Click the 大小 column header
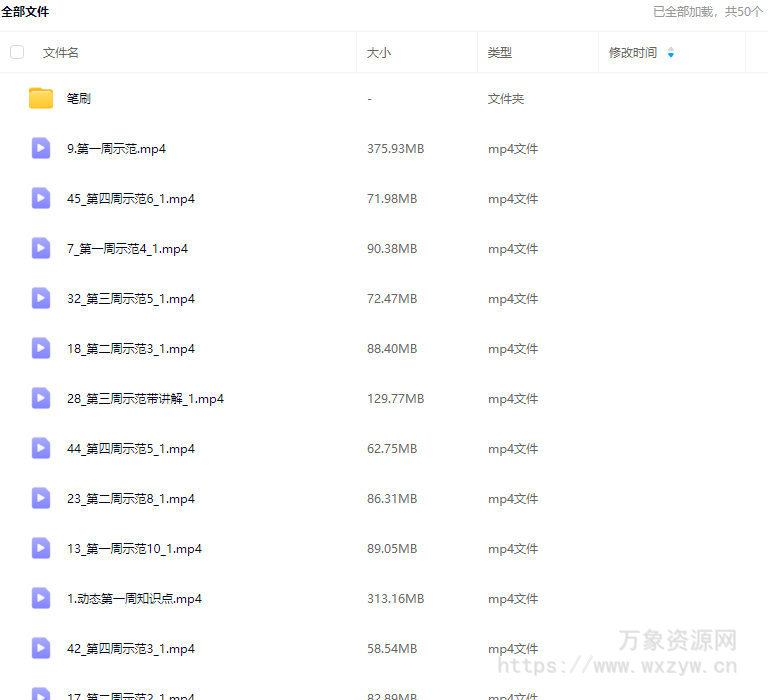 pos(379,52)
